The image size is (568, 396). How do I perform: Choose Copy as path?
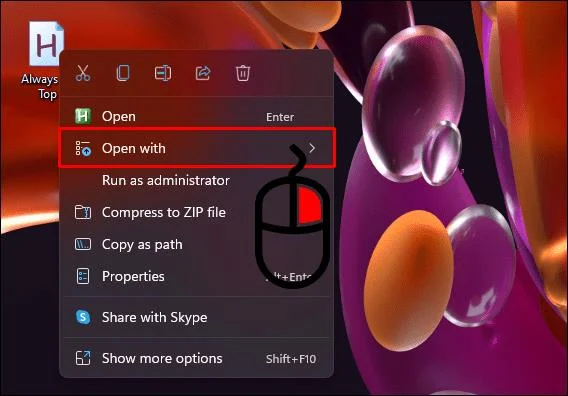(x=196, y=244)
